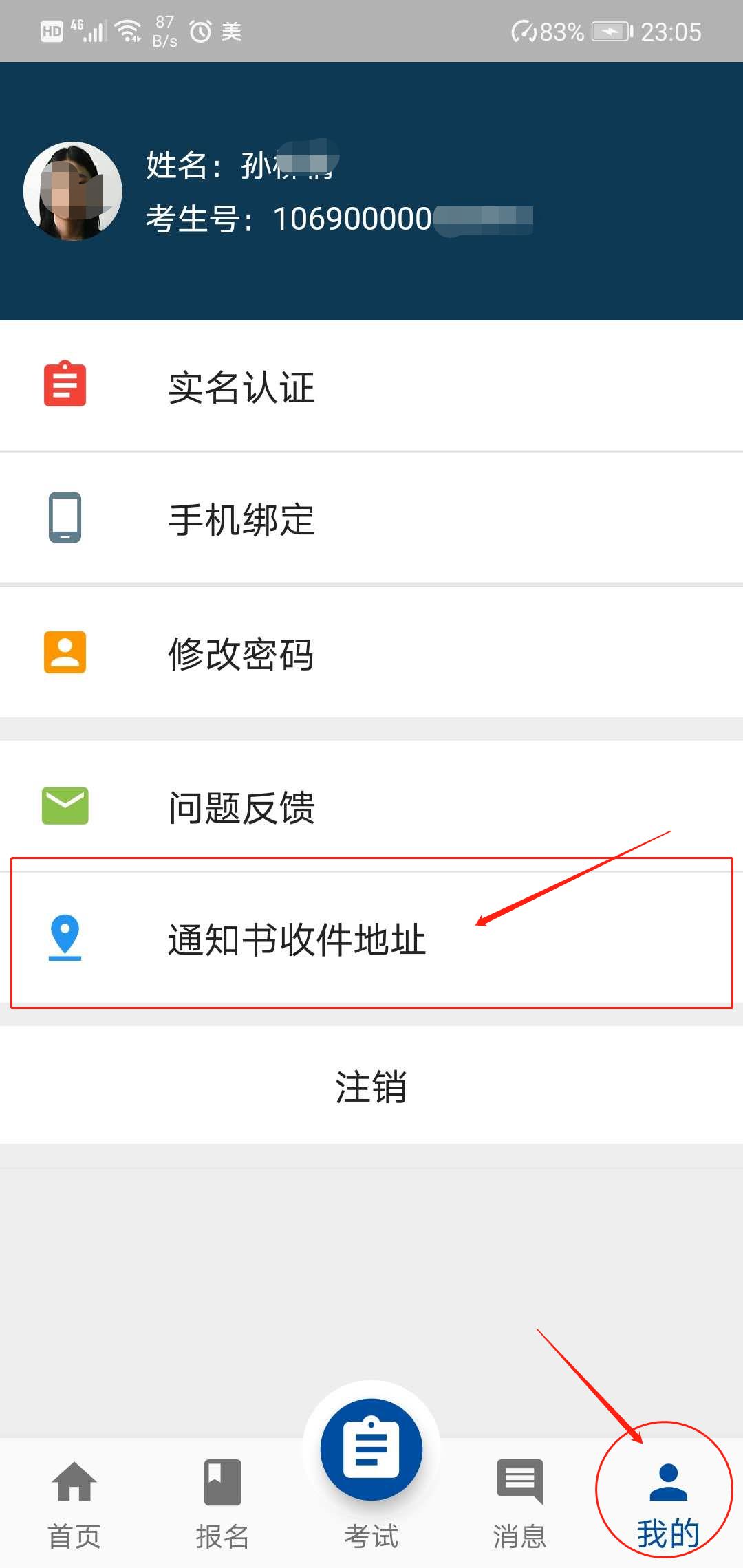Tap the 首页 house icon

pyautogui.click(x=74, y=1481)
